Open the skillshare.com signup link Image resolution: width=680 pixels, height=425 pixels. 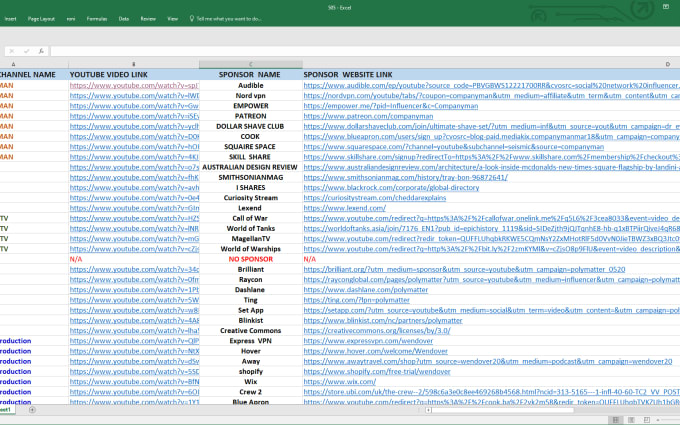[x=491, y=157]
